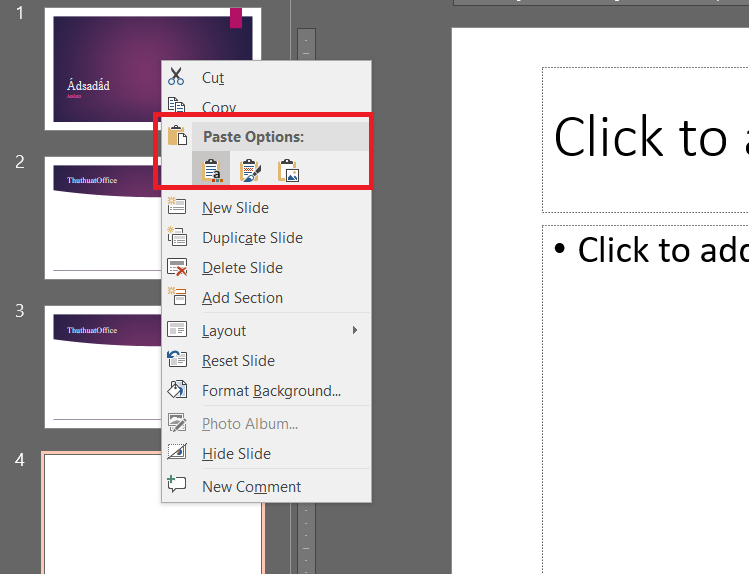Choose Duplicate Slide from context menu
The width and height of the screenshot is (749, 578).
(252, 238)
